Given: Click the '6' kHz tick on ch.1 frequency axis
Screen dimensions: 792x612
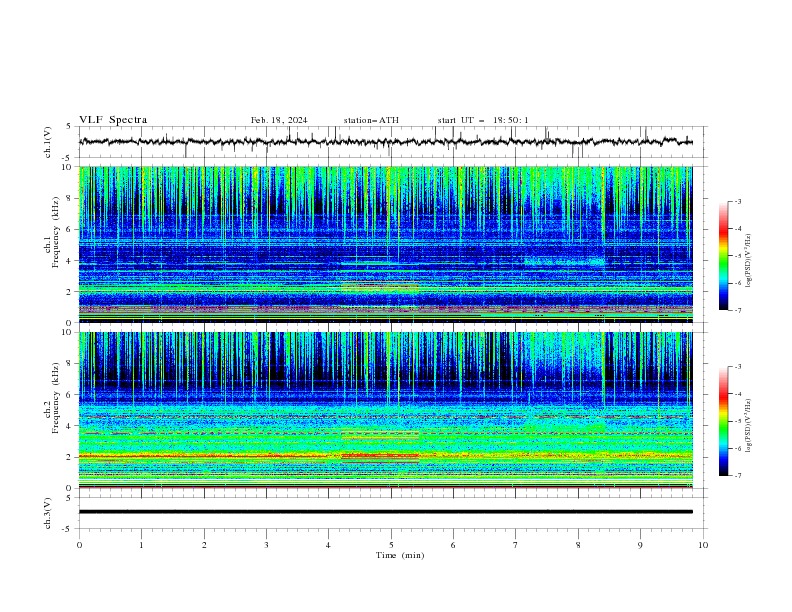Looking at the screenshot, I should tap(70, 229).
